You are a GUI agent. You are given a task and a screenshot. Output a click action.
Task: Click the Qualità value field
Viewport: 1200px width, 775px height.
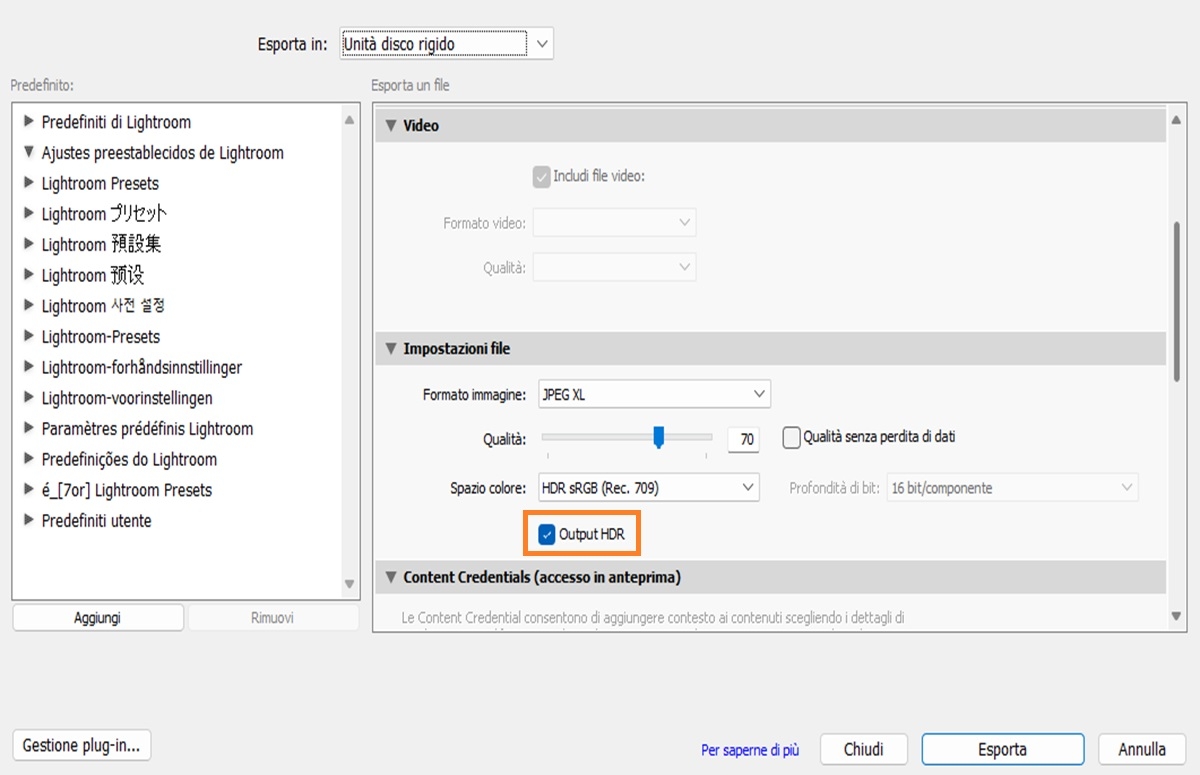click(x=743, y=439)
